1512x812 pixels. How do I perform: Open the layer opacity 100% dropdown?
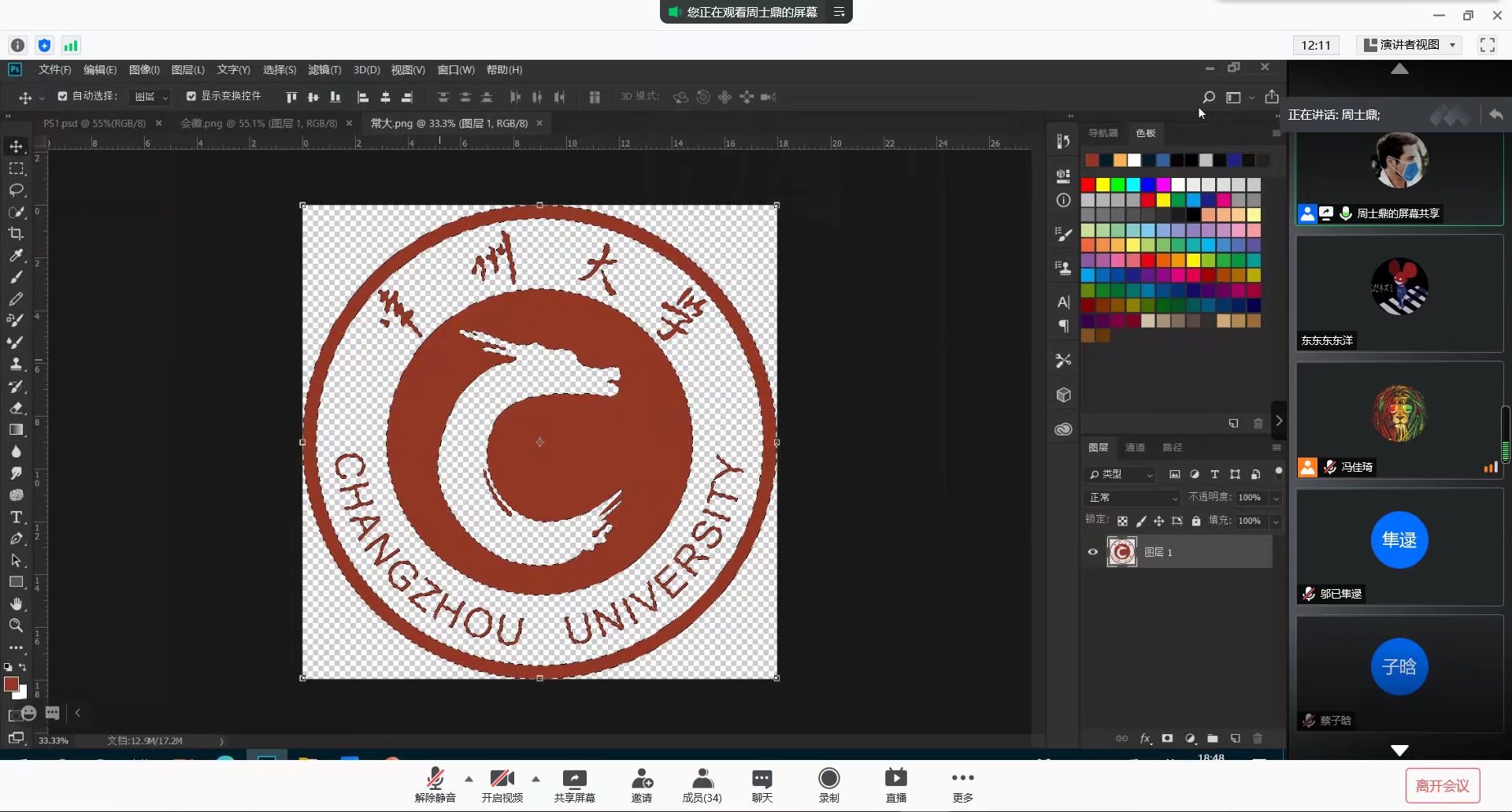pos(1276,498)
